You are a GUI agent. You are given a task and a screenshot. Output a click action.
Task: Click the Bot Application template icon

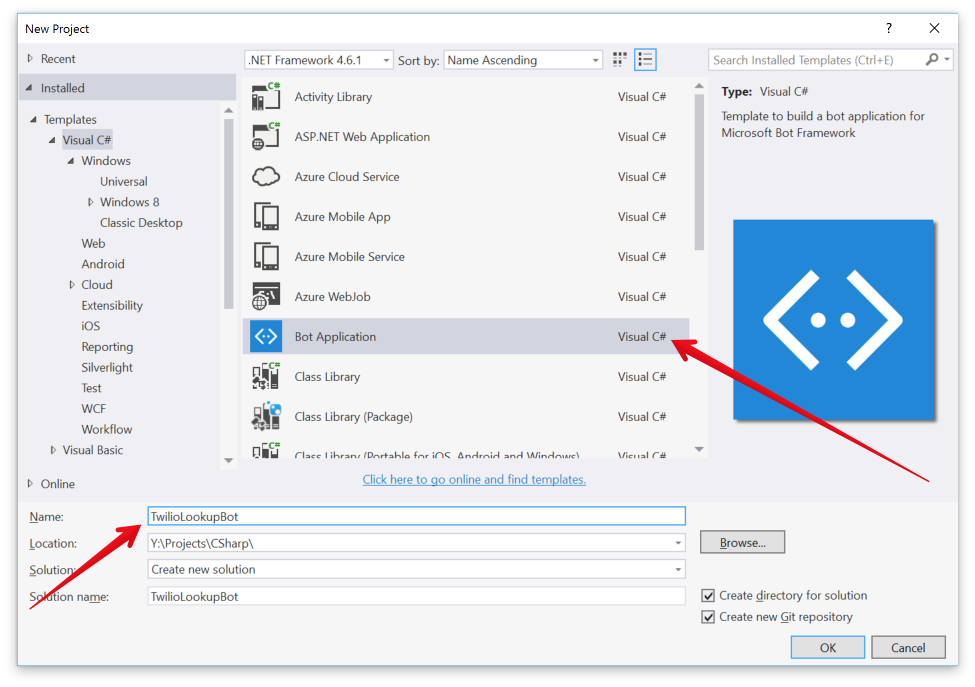(266, 336)
